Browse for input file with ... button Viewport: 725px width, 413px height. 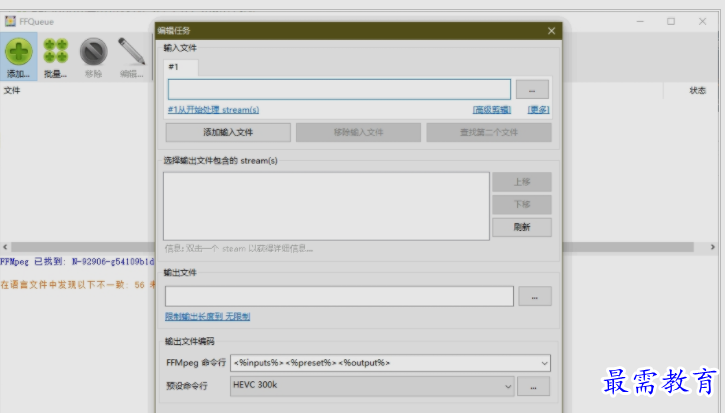click(x=532, y=90)
